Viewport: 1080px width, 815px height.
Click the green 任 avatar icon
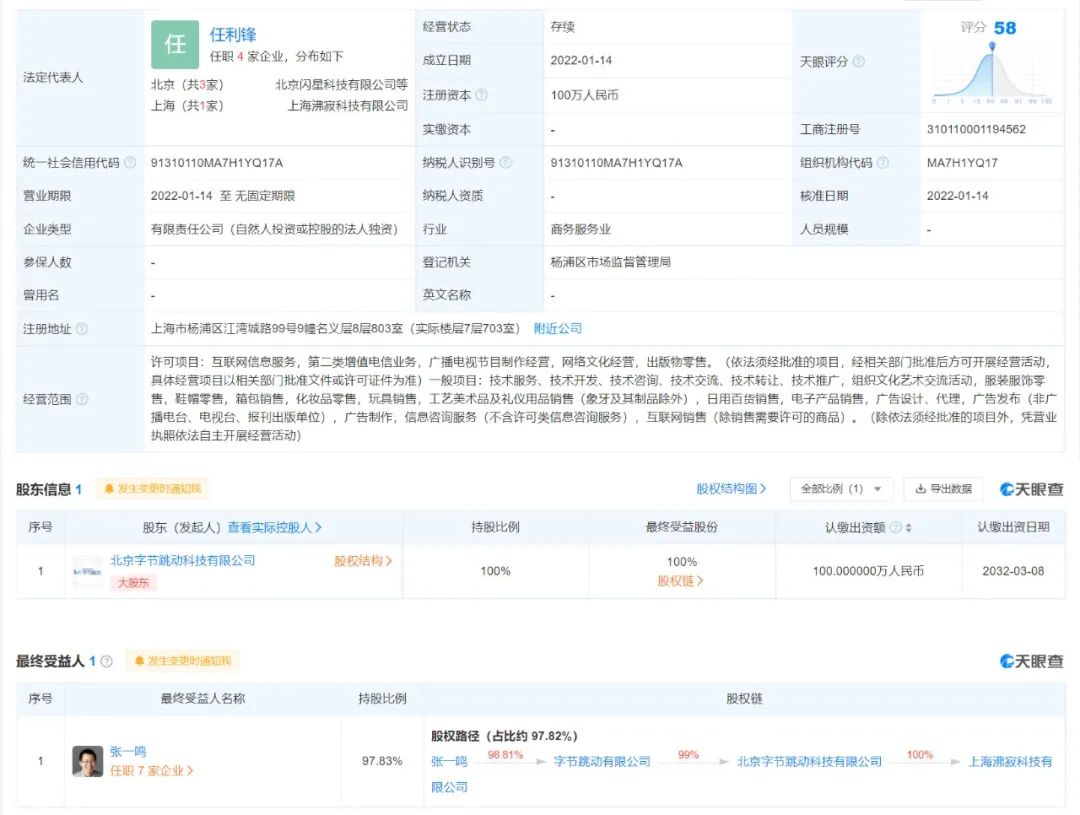(175, 45)
